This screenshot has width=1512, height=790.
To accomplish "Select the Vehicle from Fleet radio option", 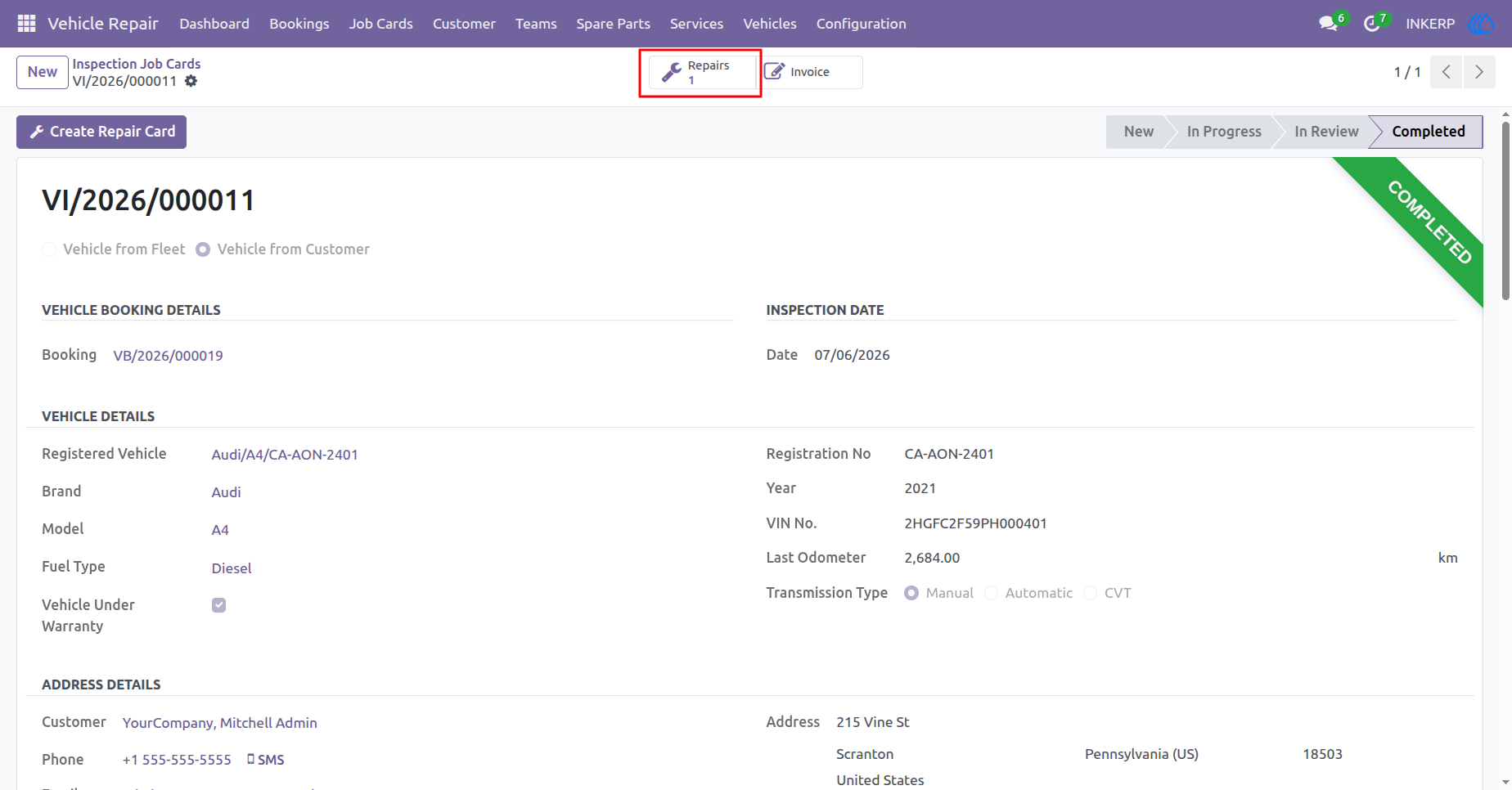I will [x=49, y=249].
